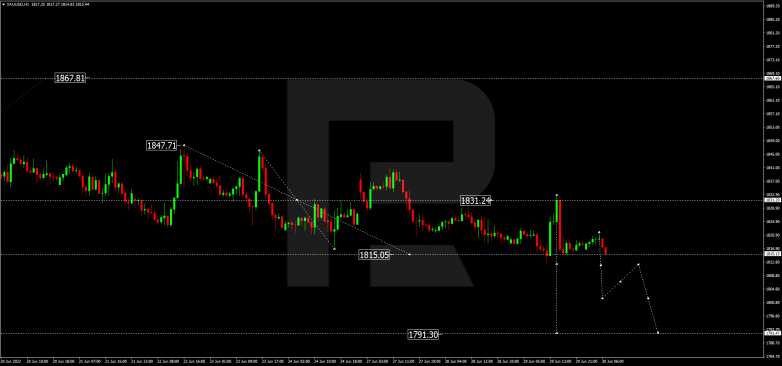
Task: Click the current price tag on price axis
Action: 772,254
